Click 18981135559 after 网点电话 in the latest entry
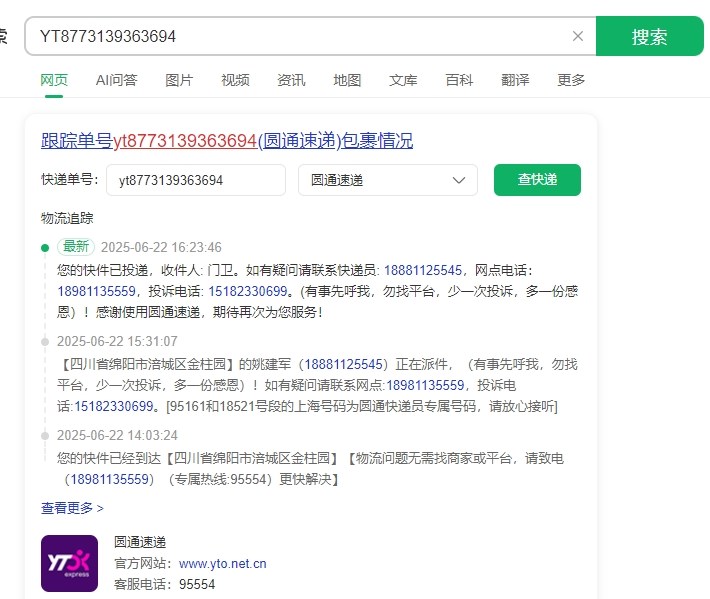The image size is (710, 599). point(96,291)
